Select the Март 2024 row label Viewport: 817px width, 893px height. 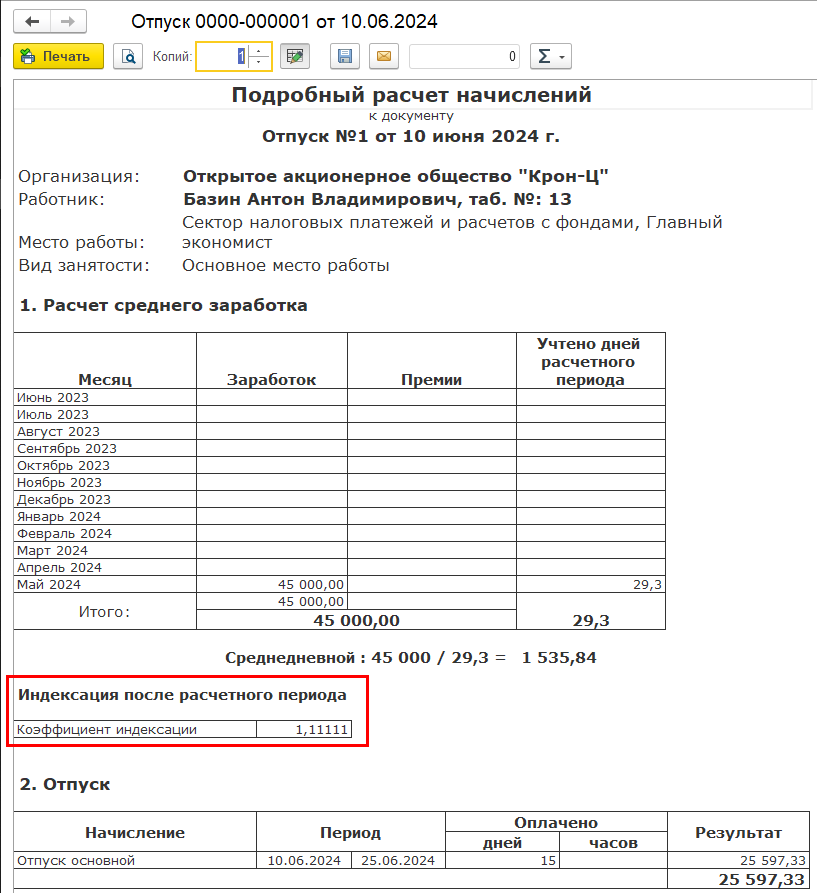click(105, 551)
